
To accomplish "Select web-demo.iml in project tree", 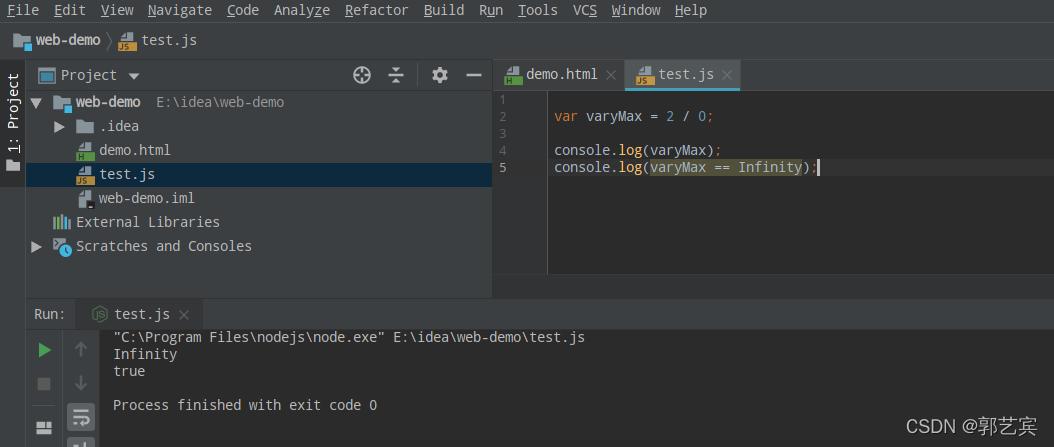I will pyautogui.click(x=259, y=198).
